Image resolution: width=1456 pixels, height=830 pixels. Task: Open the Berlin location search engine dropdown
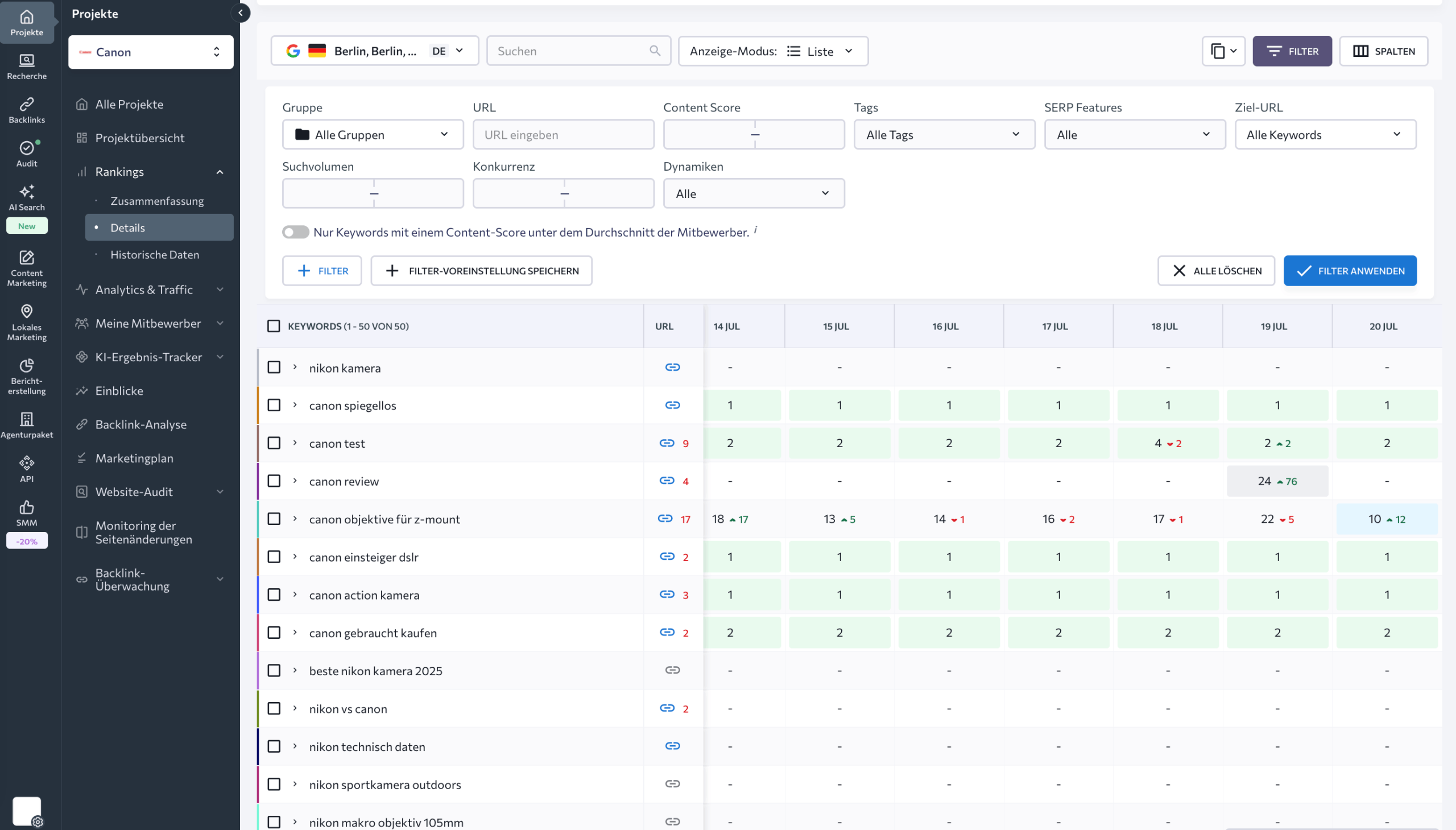click(374, 51)
